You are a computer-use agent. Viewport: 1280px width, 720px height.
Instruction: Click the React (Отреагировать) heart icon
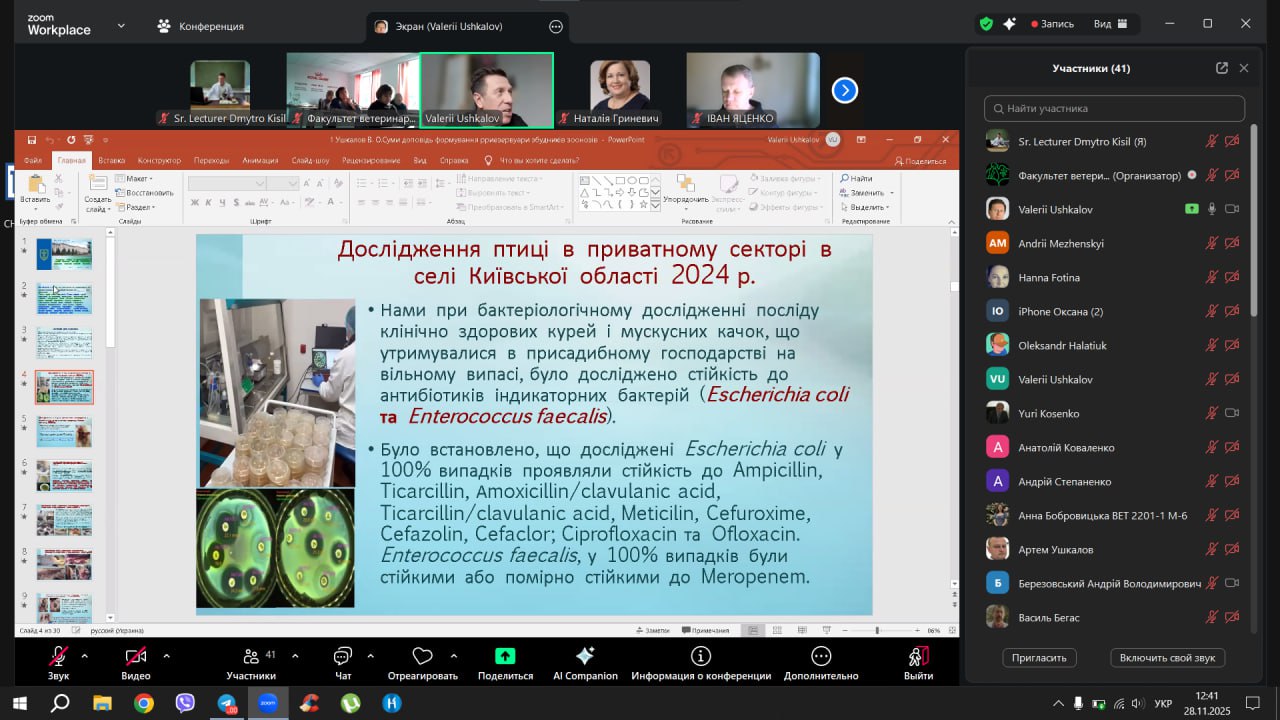tap(422, 656)
